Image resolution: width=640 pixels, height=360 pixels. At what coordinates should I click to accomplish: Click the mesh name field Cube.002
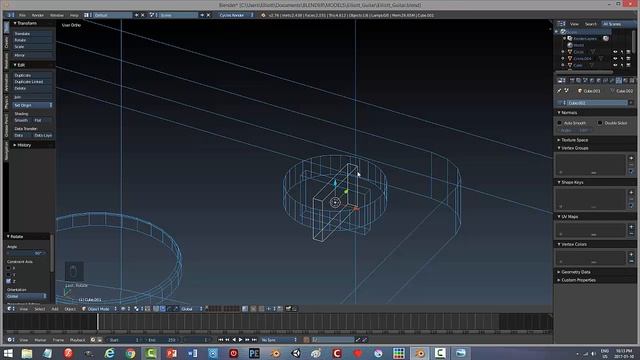point(597,103)
